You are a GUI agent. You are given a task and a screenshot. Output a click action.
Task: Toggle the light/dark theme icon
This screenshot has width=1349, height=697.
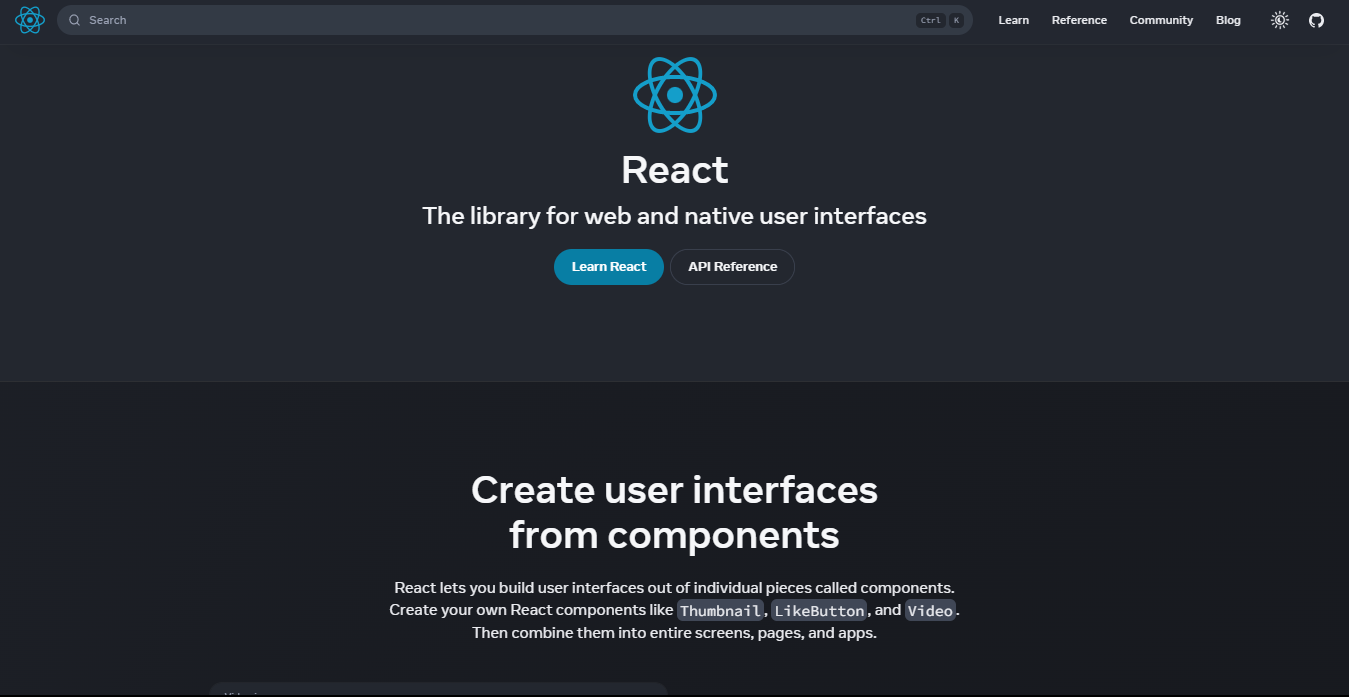[x=1280, y=20]
